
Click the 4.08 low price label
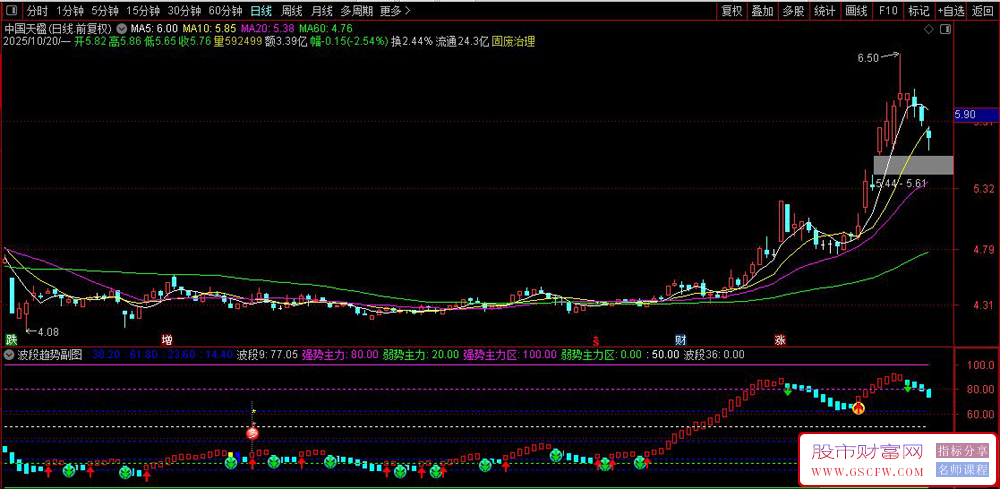tap(48, 332)
